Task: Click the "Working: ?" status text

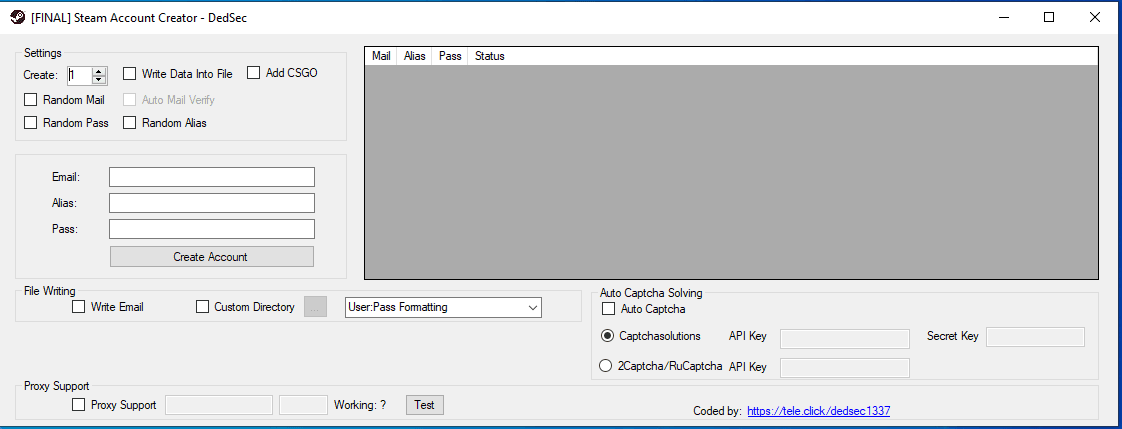Action: (360, 405)
